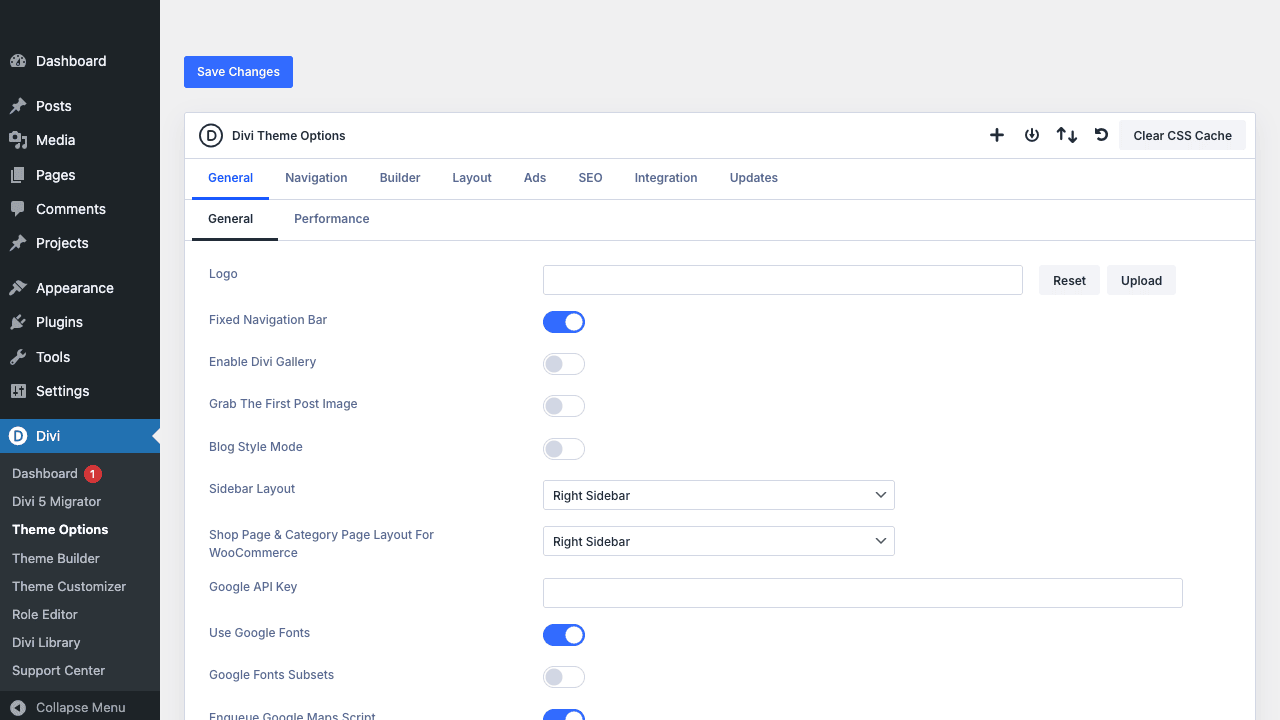Click the Appearance paintbrush icon
The height and width of the screenshot is (720, 1280).
pos(18,288)
